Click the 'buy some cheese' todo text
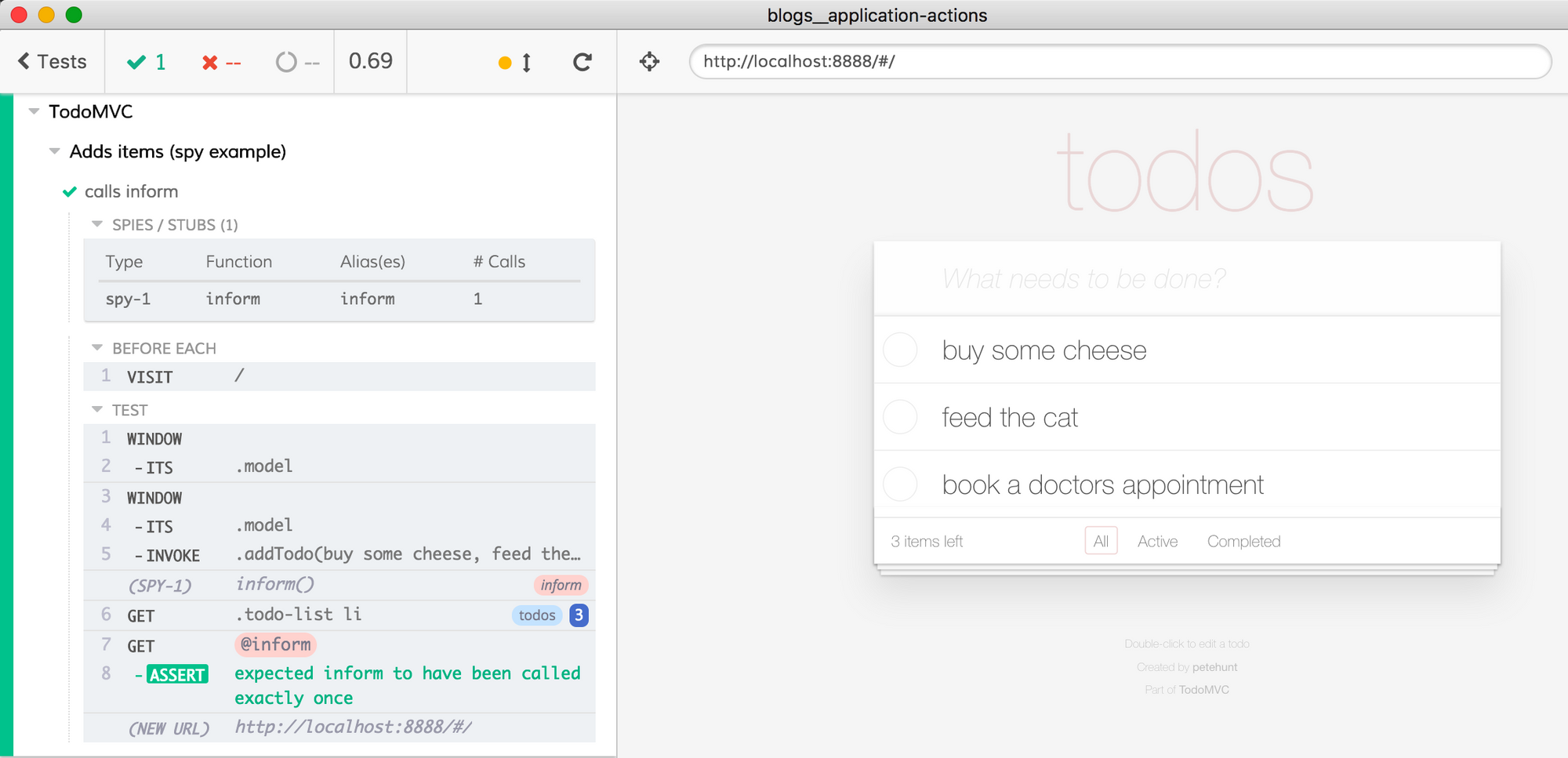 [1044, 350]
